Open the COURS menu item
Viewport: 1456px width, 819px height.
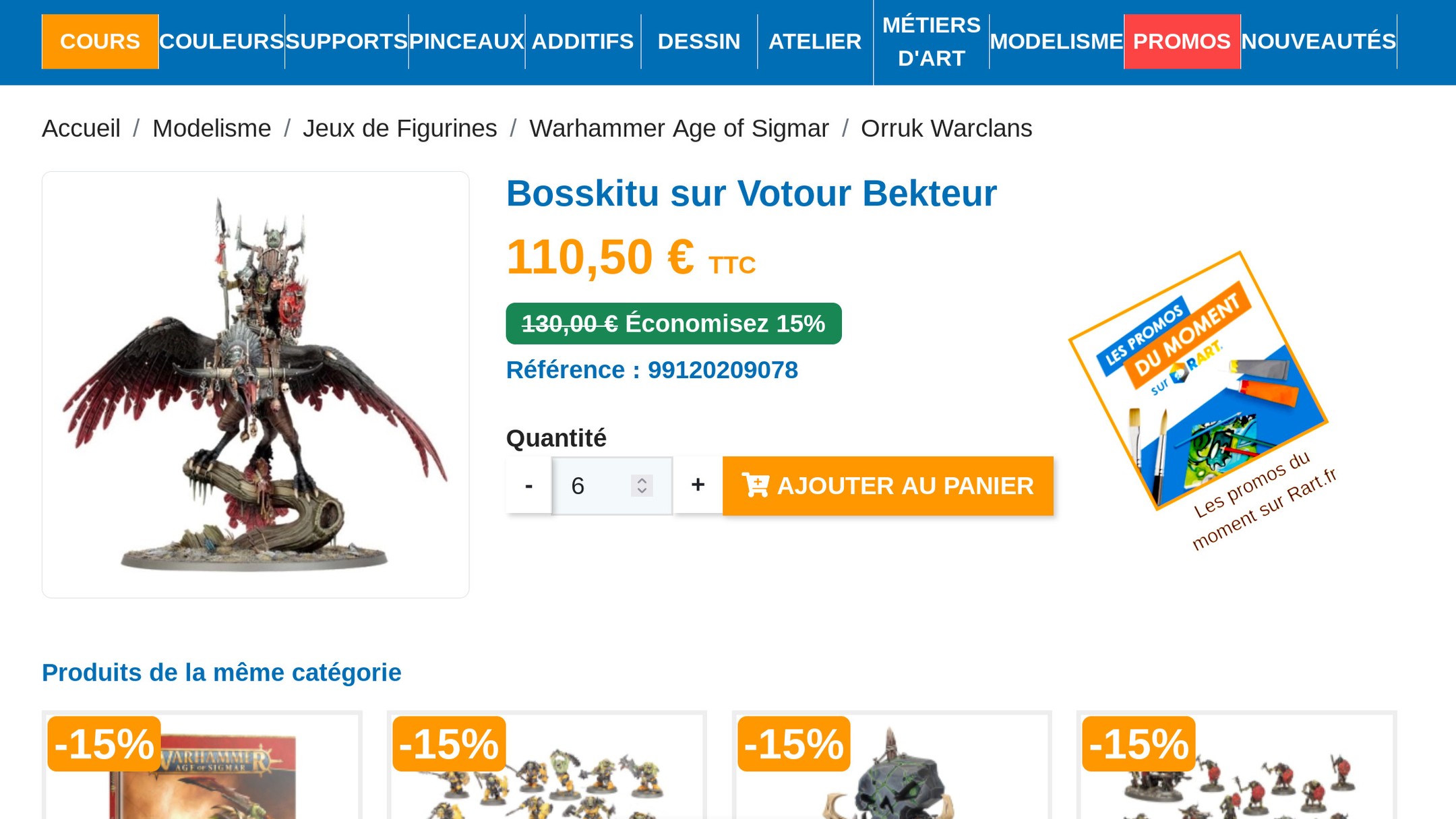click(x=100, y=42)
